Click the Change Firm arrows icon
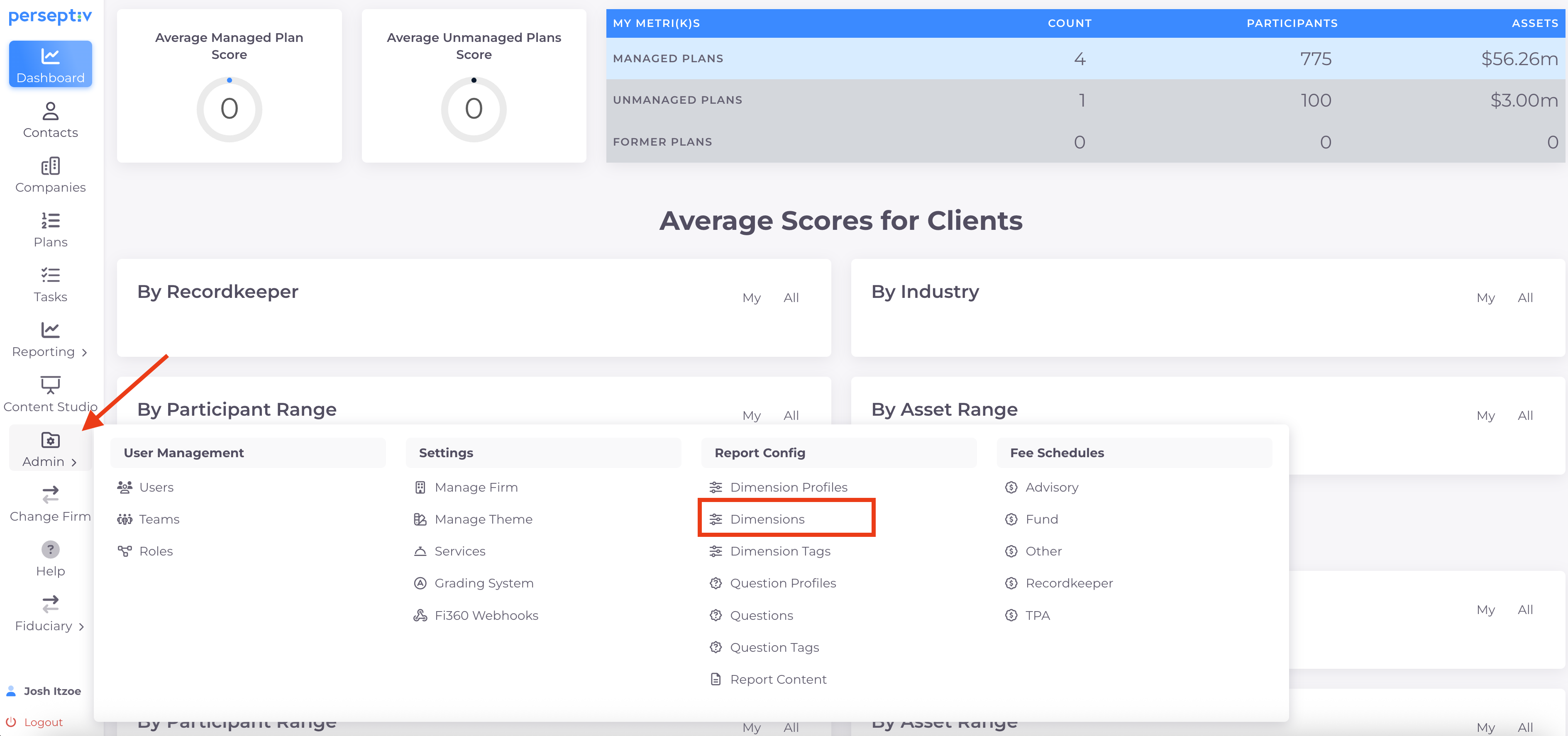The height and width of the screenshot is (736, 1568). point(50,495)
